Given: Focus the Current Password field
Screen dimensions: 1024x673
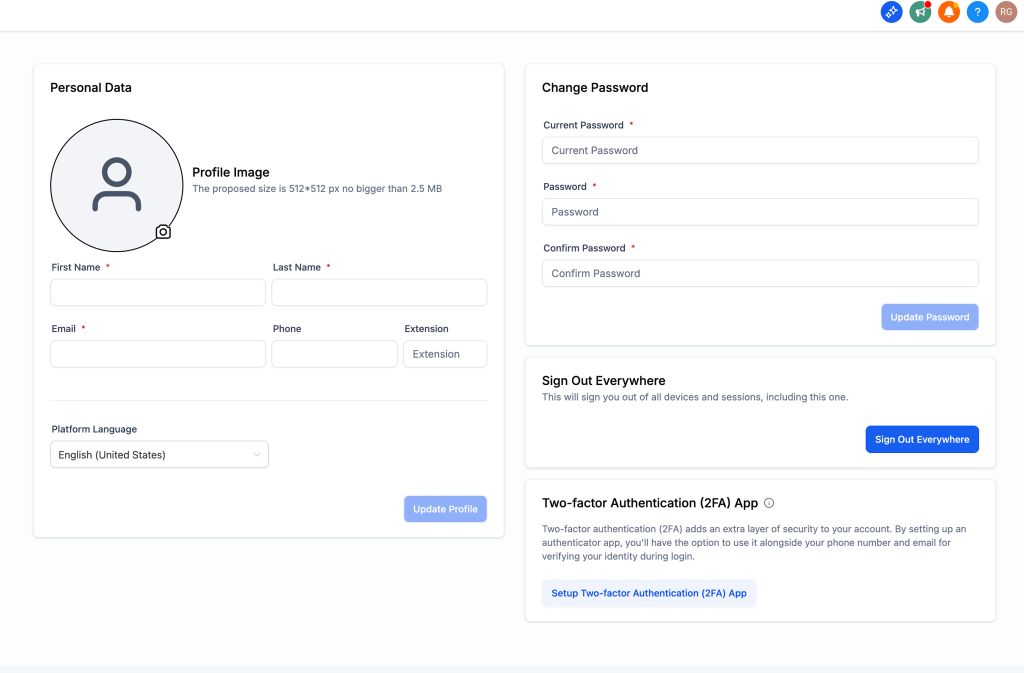Looking at the screenshot, I should [x=760, y=150].
